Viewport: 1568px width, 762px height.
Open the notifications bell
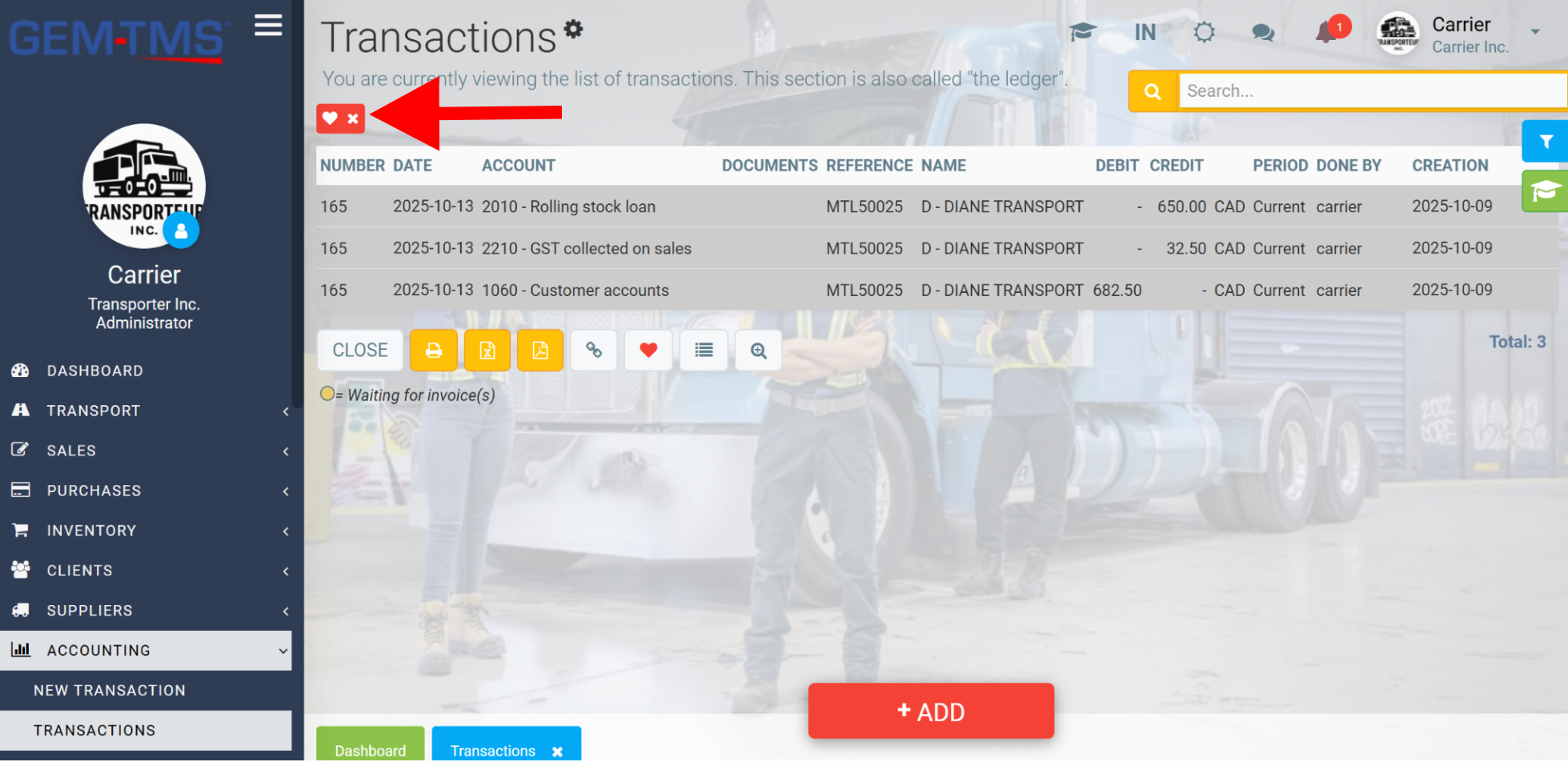click(1326, 32)
